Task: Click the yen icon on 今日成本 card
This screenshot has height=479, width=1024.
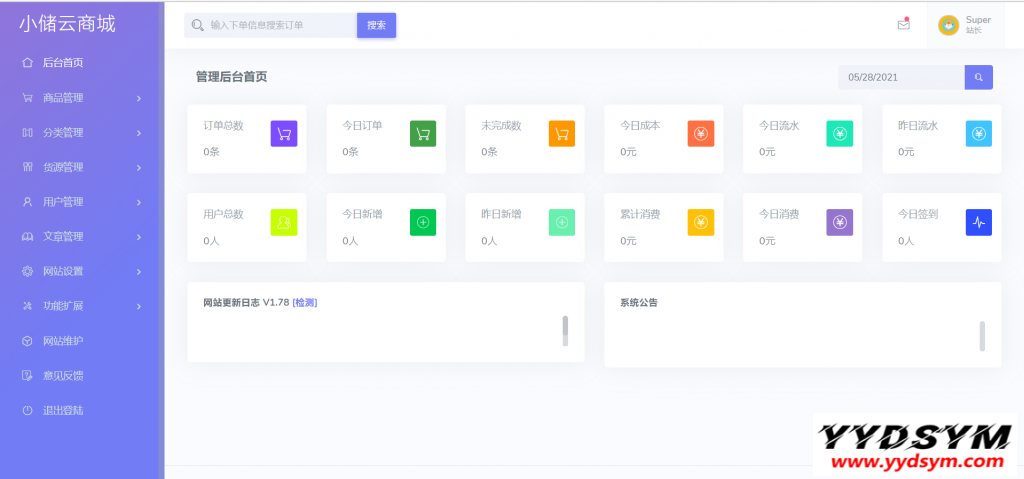Action: [x=701, y=133]
